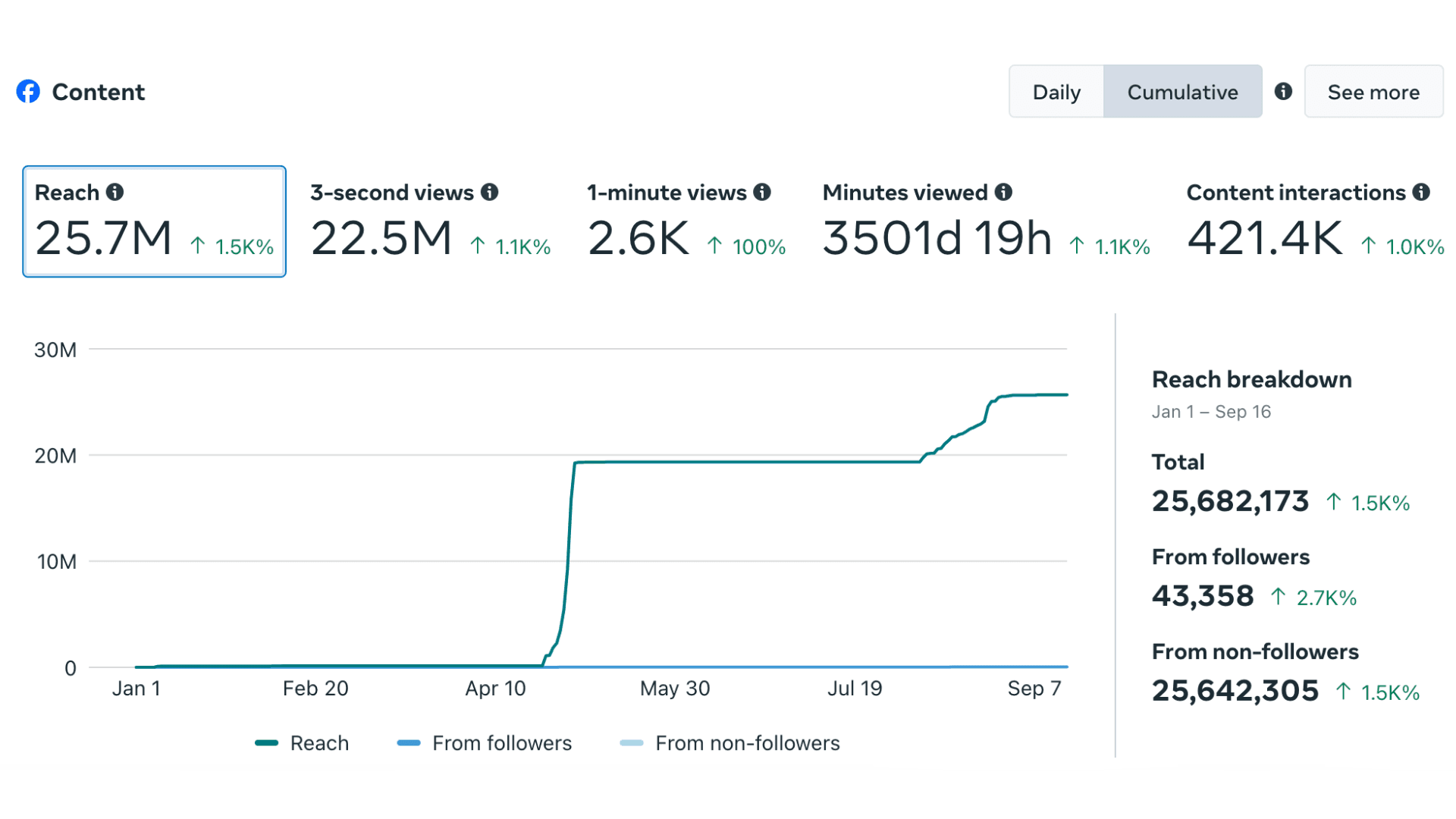Toggle From non-followers legend entry

click(x=730, y=743)
